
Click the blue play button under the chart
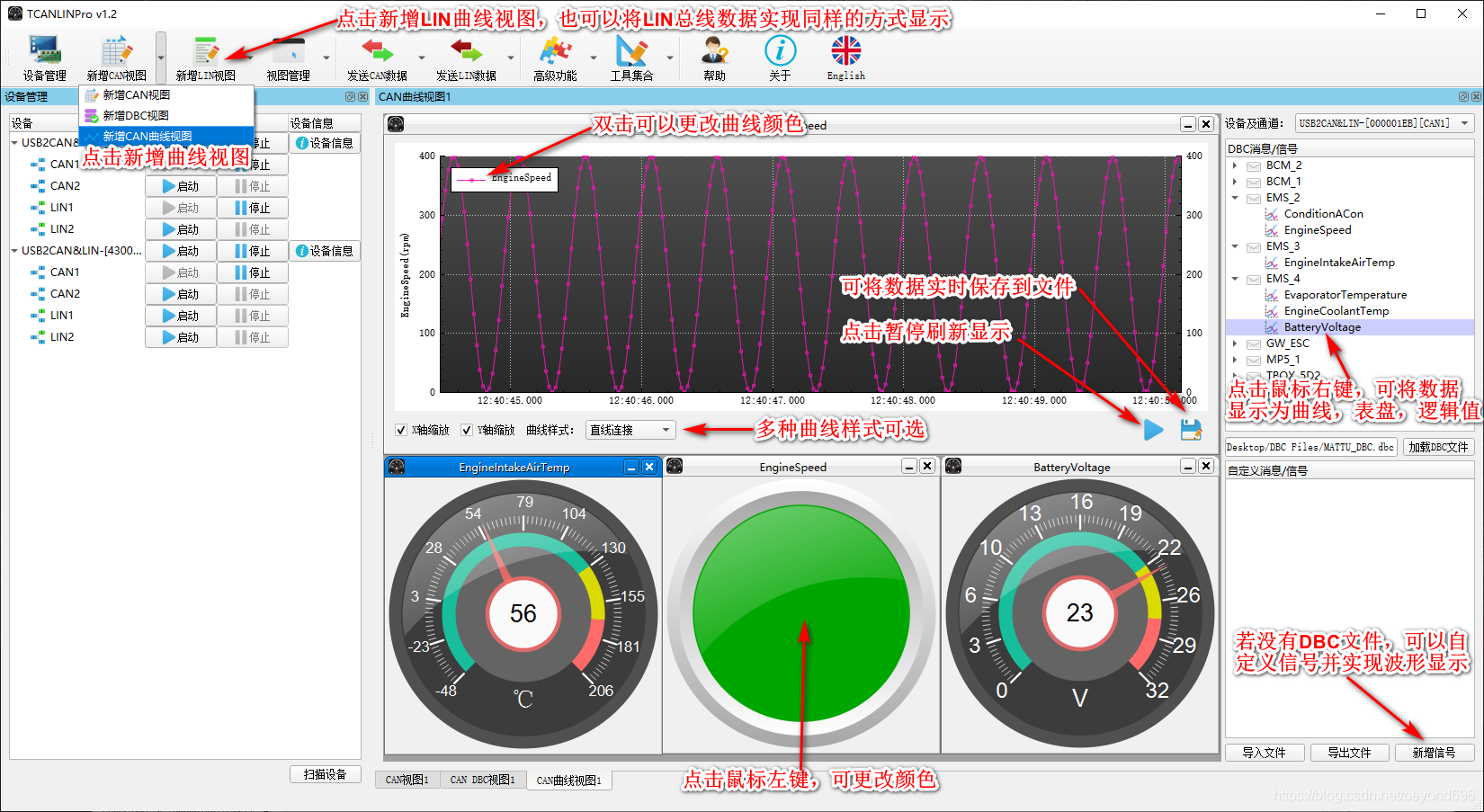point(1154,430)
